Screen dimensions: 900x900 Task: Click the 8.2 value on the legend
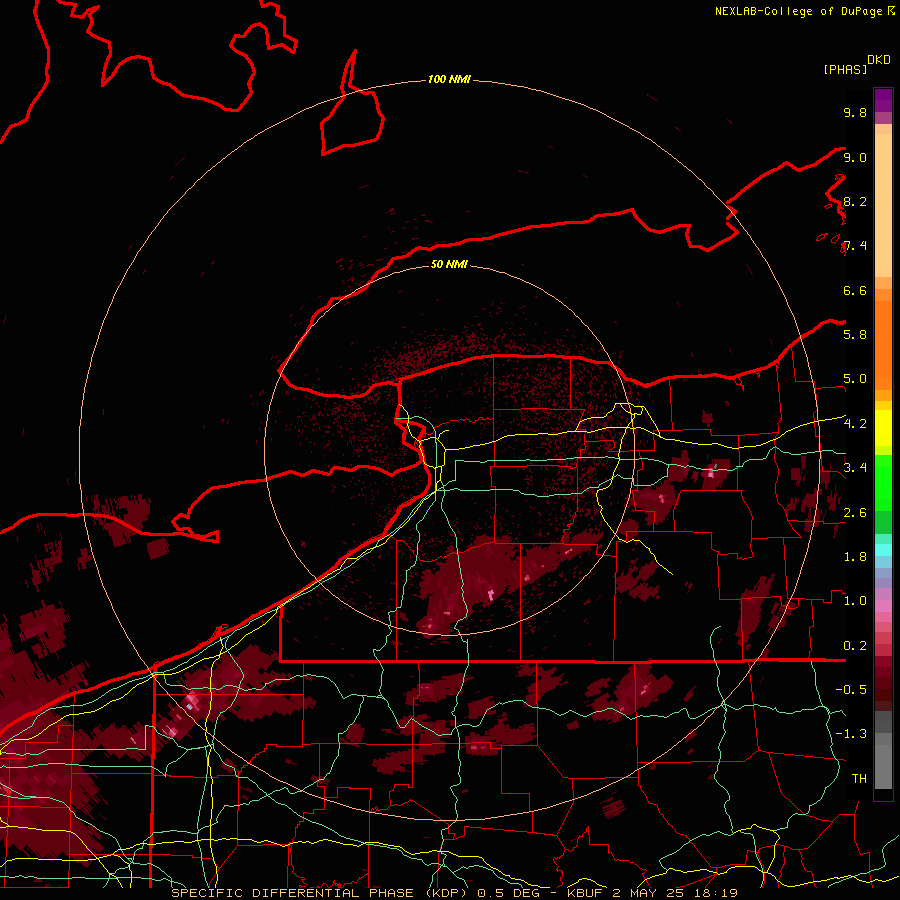point(855,201)
